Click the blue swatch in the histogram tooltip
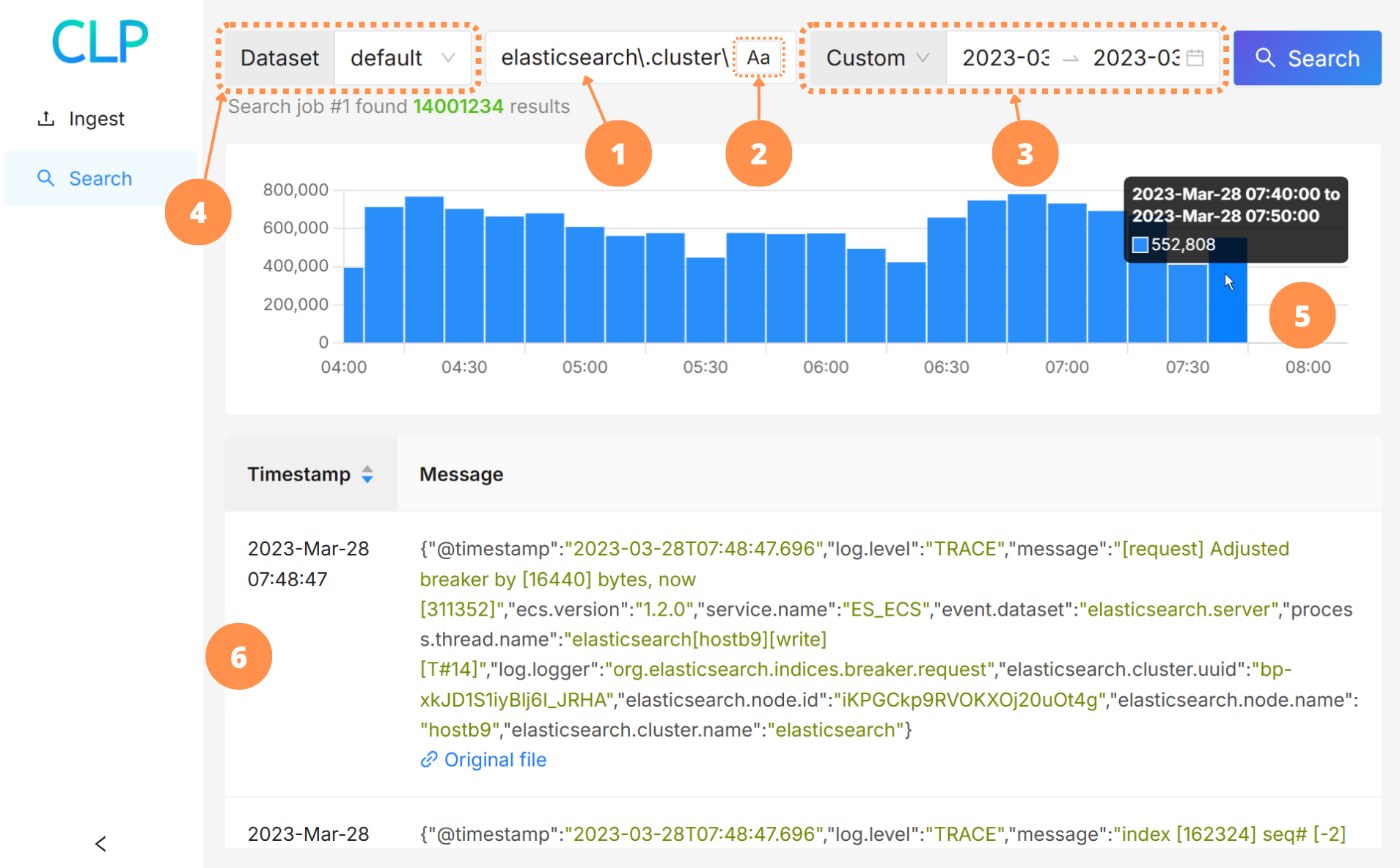The width and height of the screenshot is (1400, 868). click(x=1140, y=244)
